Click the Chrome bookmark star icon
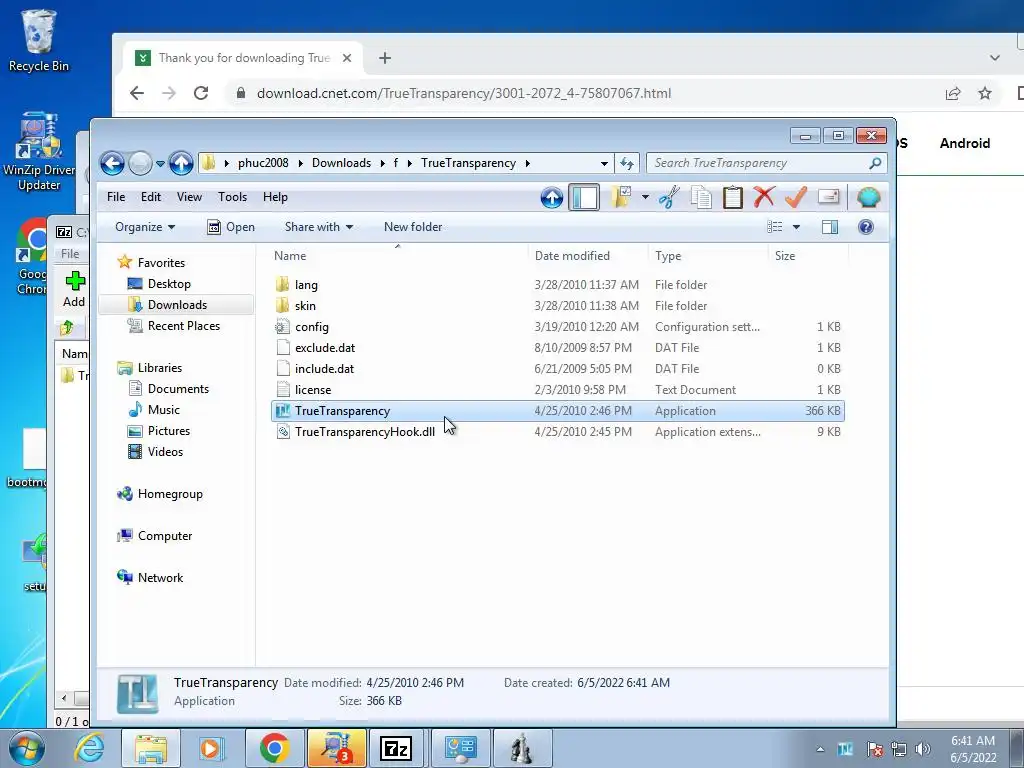 985,93
